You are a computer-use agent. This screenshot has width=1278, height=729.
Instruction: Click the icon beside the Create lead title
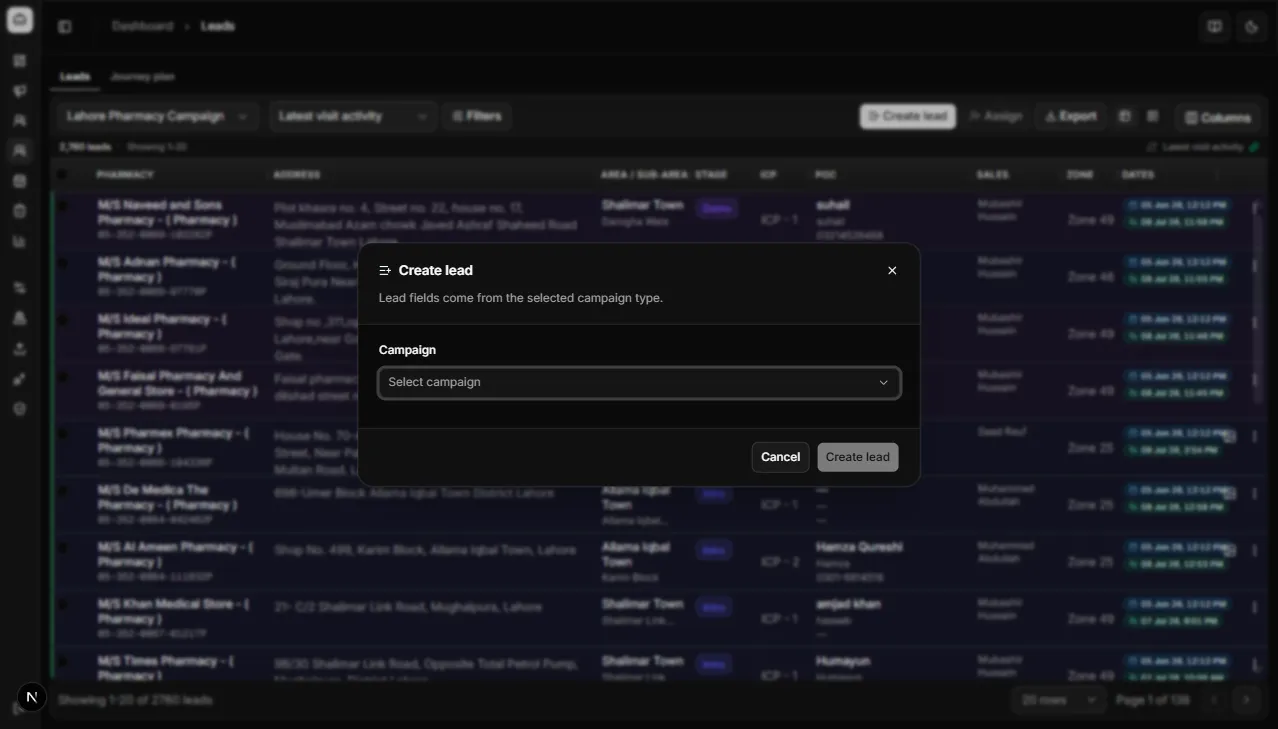[x=385, y=271]
